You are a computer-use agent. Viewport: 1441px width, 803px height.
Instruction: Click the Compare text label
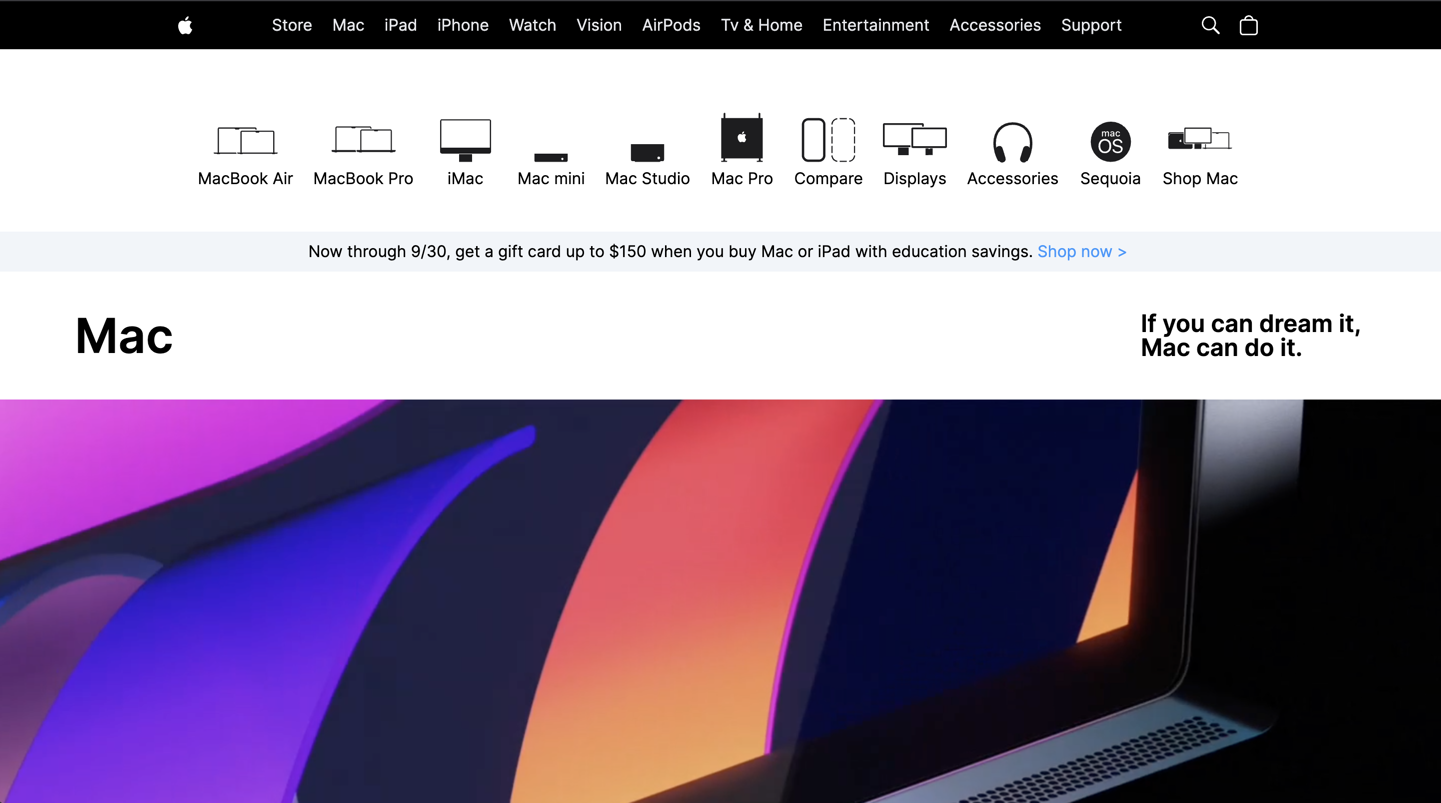click(x=828, y=178)
